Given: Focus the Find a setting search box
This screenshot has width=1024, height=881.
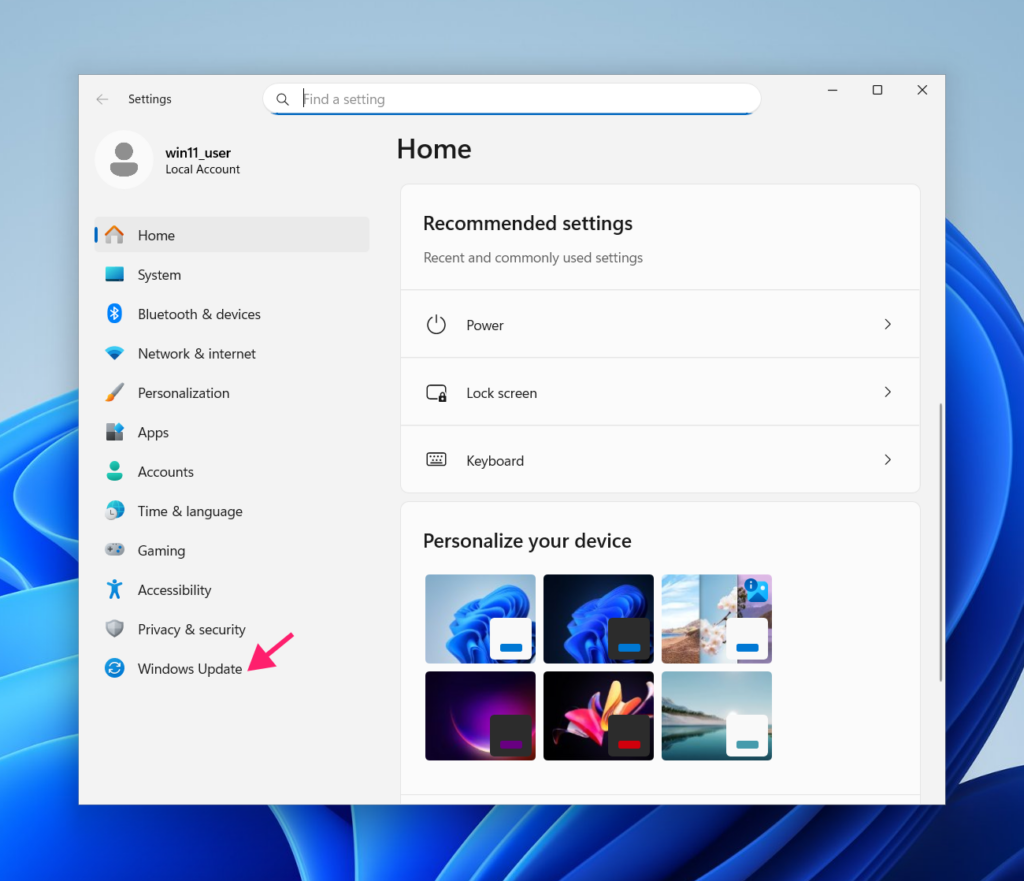Looking at the screenshot, I should pyautogui.click(x=512, y=99).
